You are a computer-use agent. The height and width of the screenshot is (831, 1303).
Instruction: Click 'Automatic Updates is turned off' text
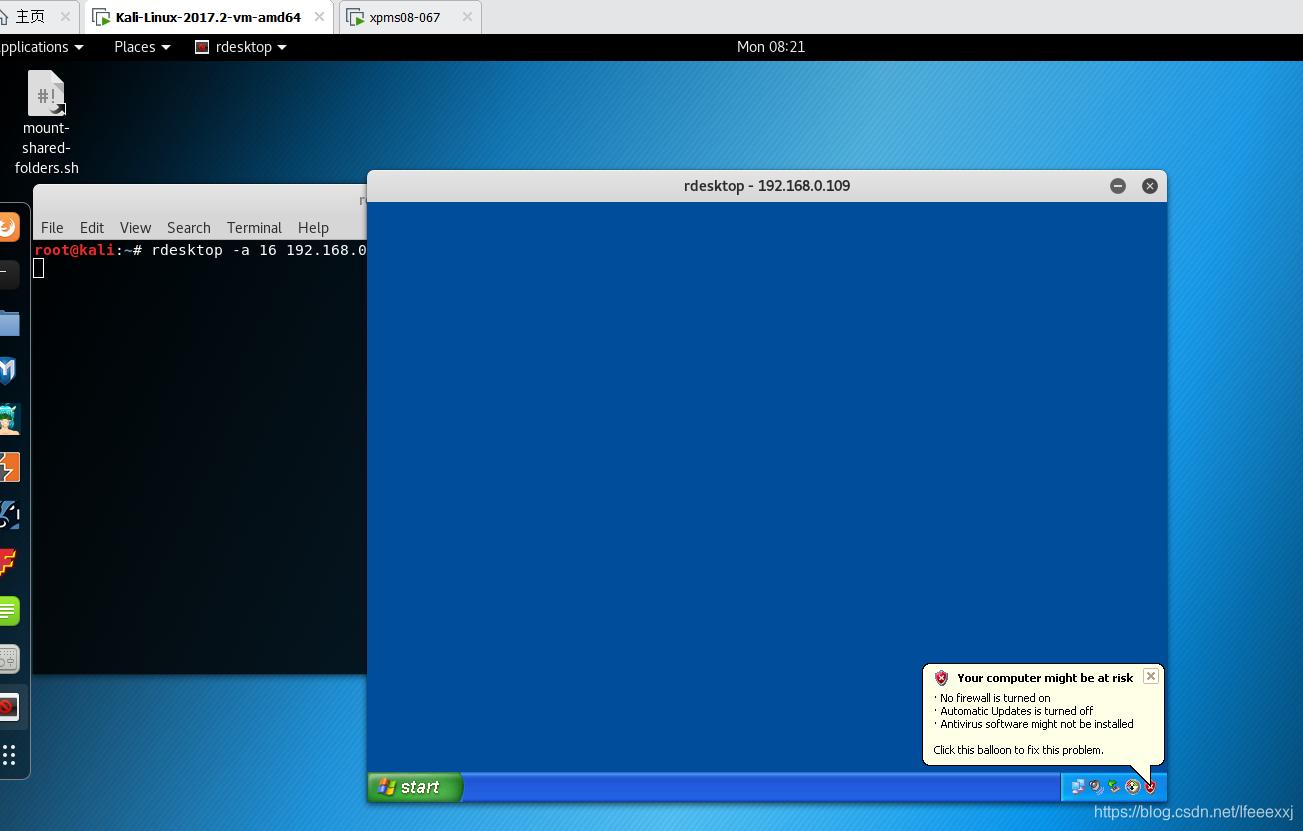1016,711
